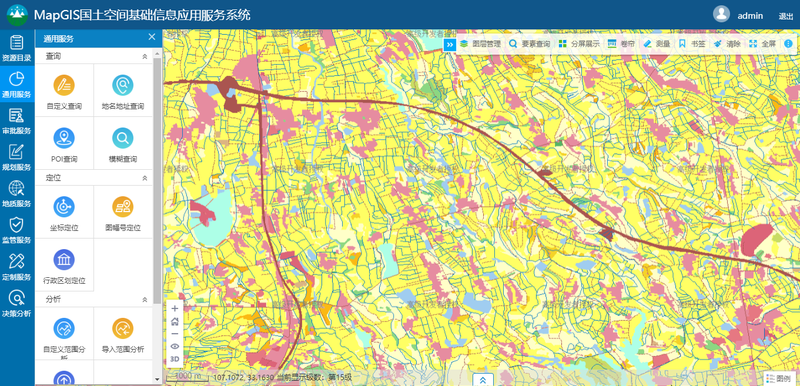The width and height of the screenshot is (800, 386).
Task: Select 行政区划定位 administrative locator
Action: pyautogui.click(x=64, y=266)
